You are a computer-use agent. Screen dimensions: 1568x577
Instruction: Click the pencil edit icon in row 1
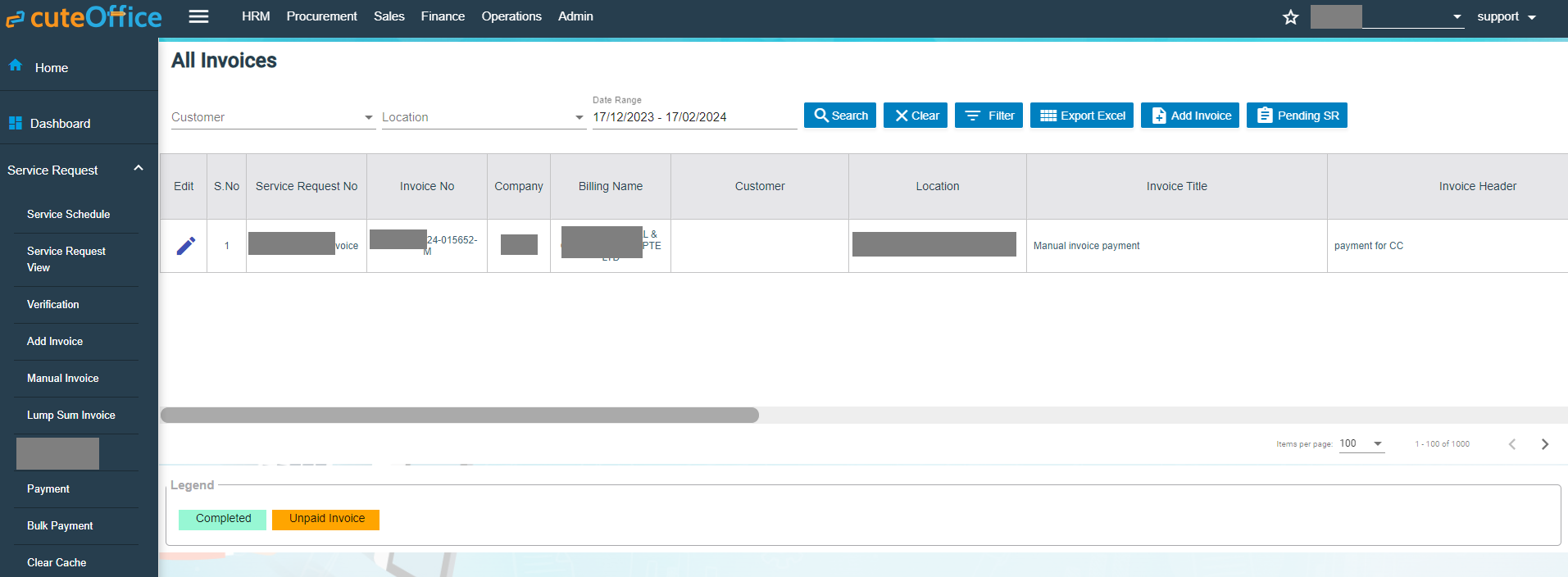tap(186, 246)
